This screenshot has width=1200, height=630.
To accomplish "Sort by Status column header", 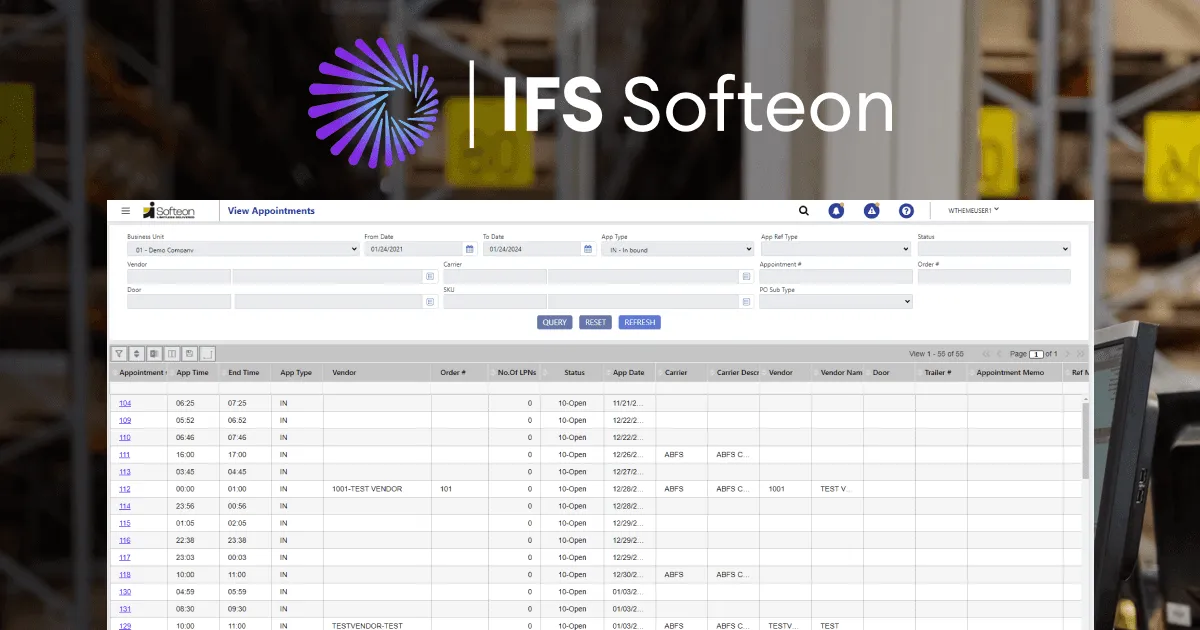I will [x=574, y=373].
